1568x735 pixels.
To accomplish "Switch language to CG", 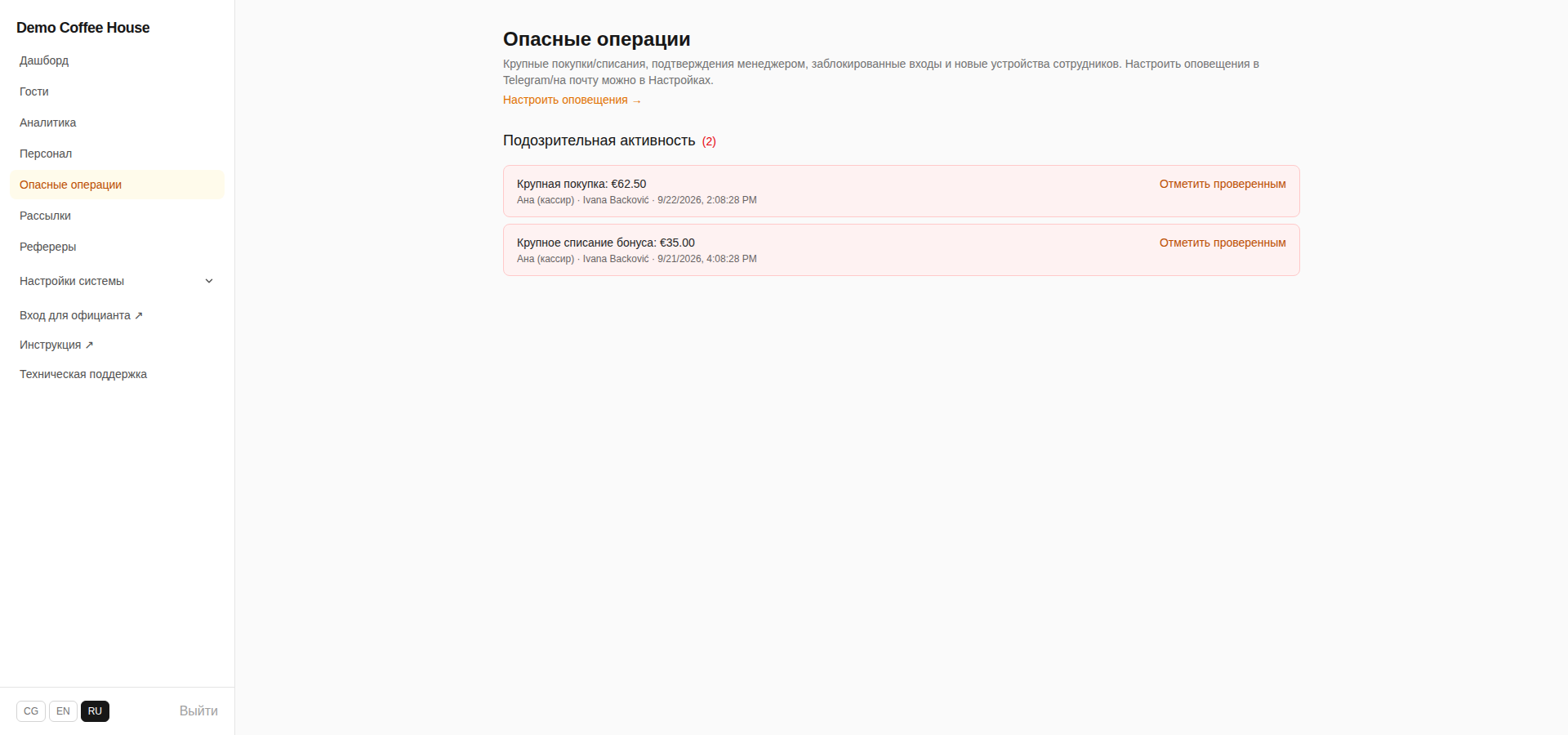I will (31, 711).
